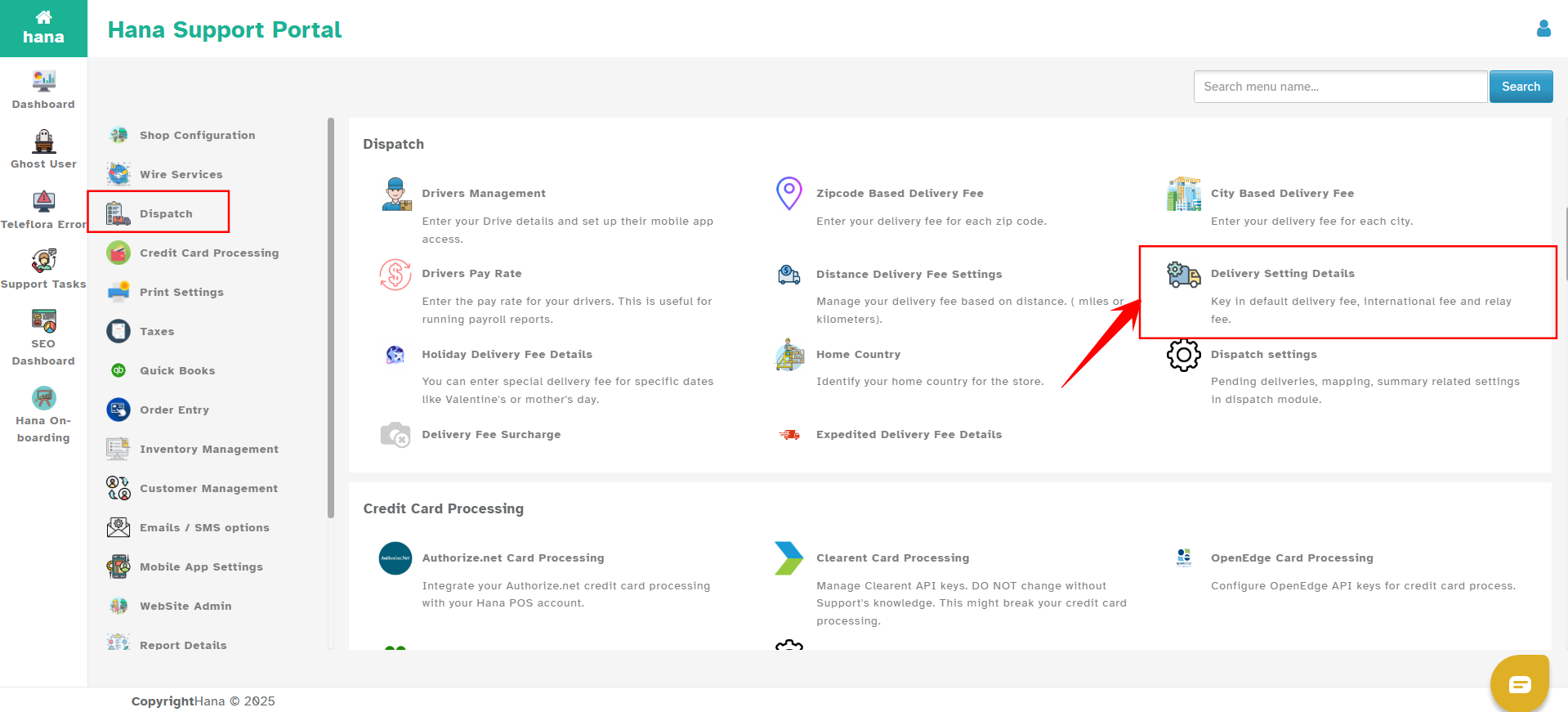
Task: Click the Authorize.net logo icon
Action: [395, 558]
